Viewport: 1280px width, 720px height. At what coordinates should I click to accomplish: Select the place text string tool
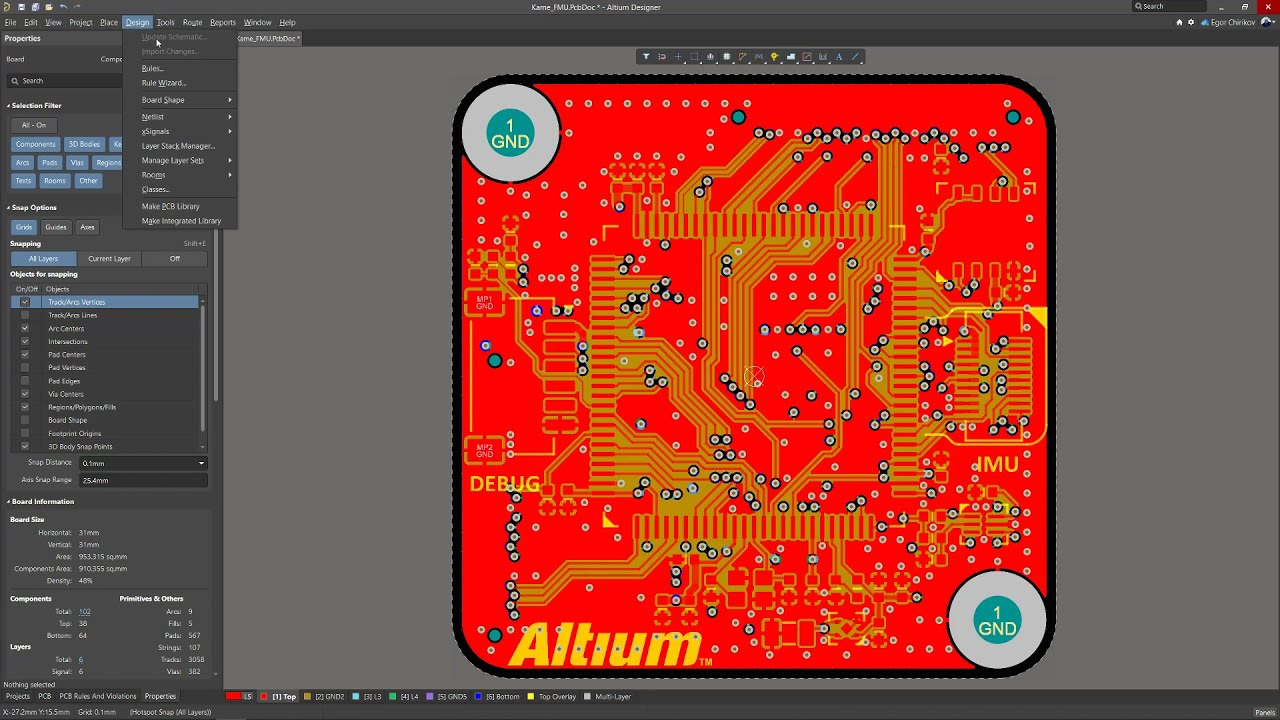(839, 57)
